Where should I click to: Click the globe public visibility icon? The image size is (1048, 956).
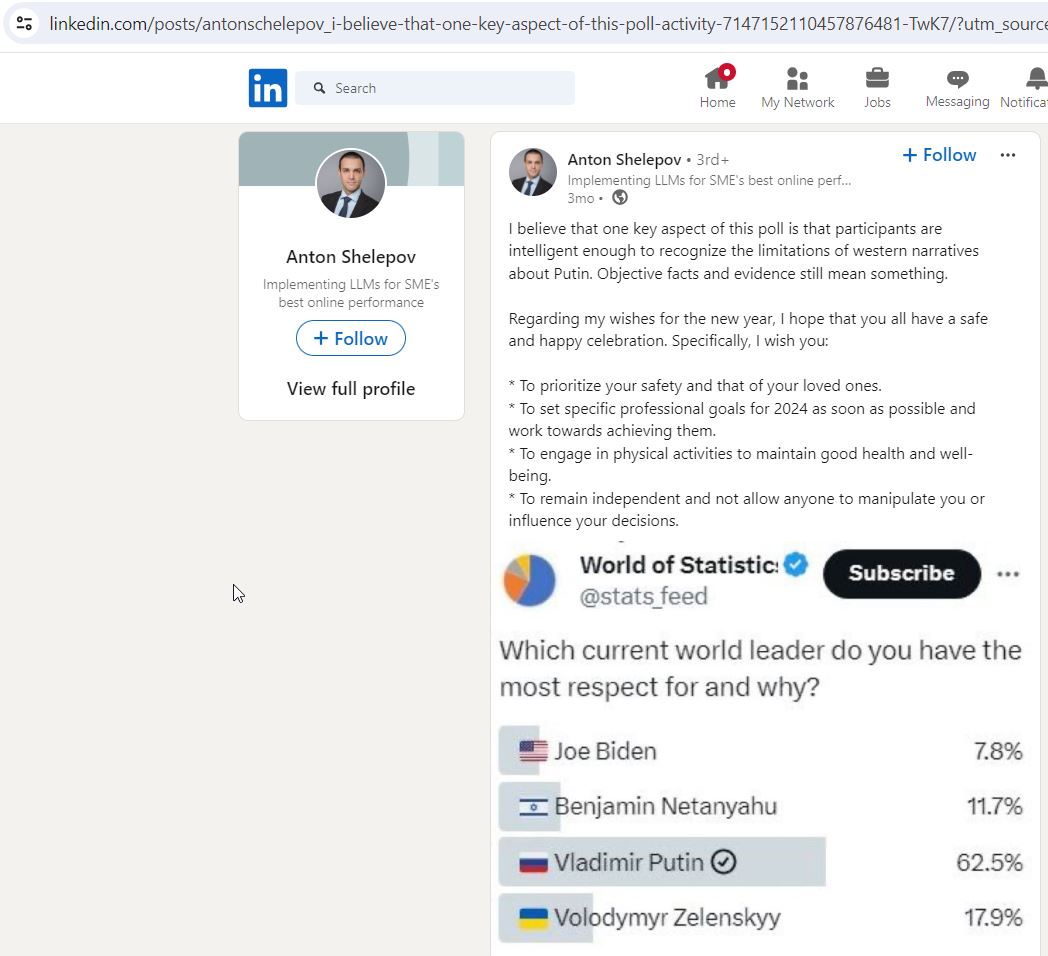point(620,197)
